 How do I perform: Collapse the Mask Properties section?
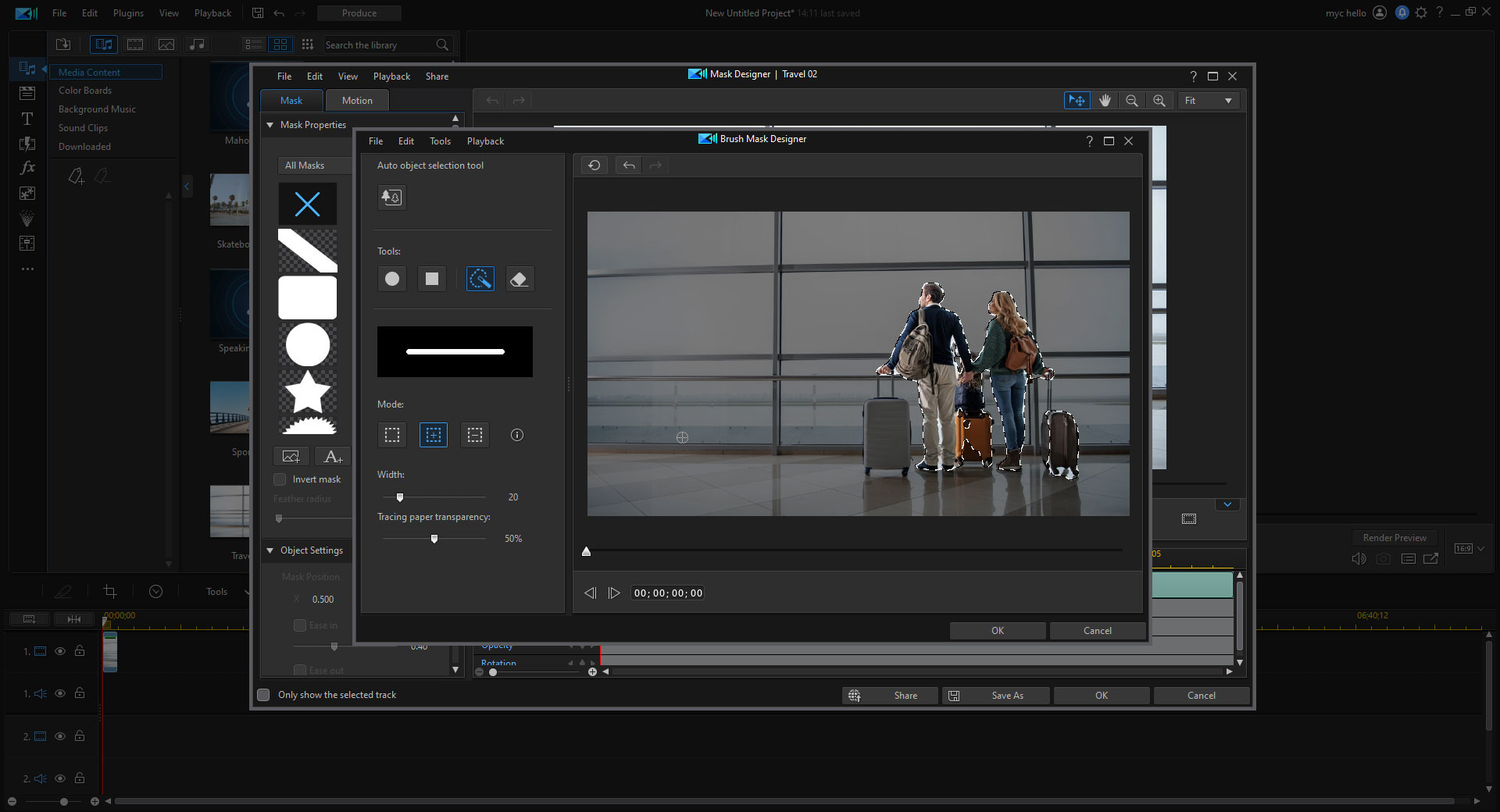tap(270, 125)
